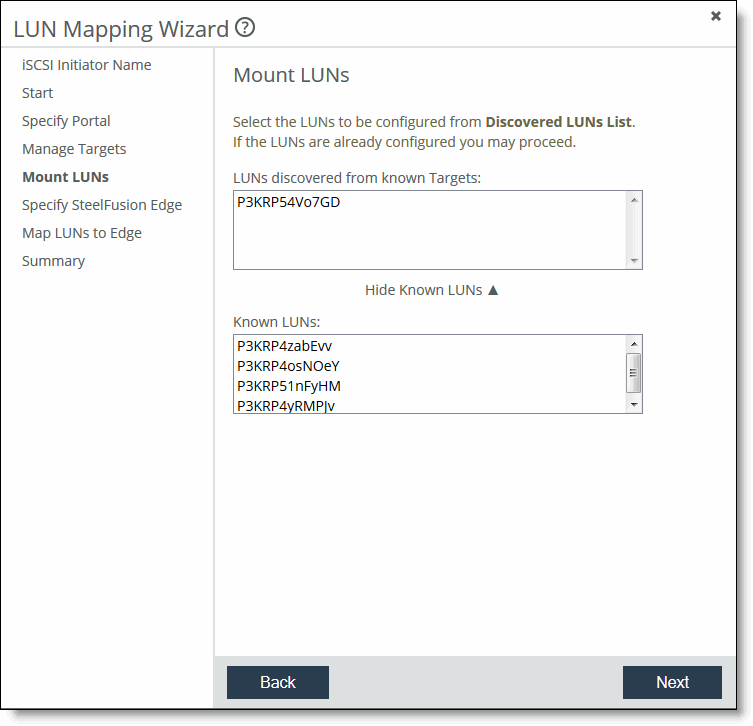Select Mount LUNs in the sidebar
The height and width of the screenshot is (726, 753).
point(65,177)
